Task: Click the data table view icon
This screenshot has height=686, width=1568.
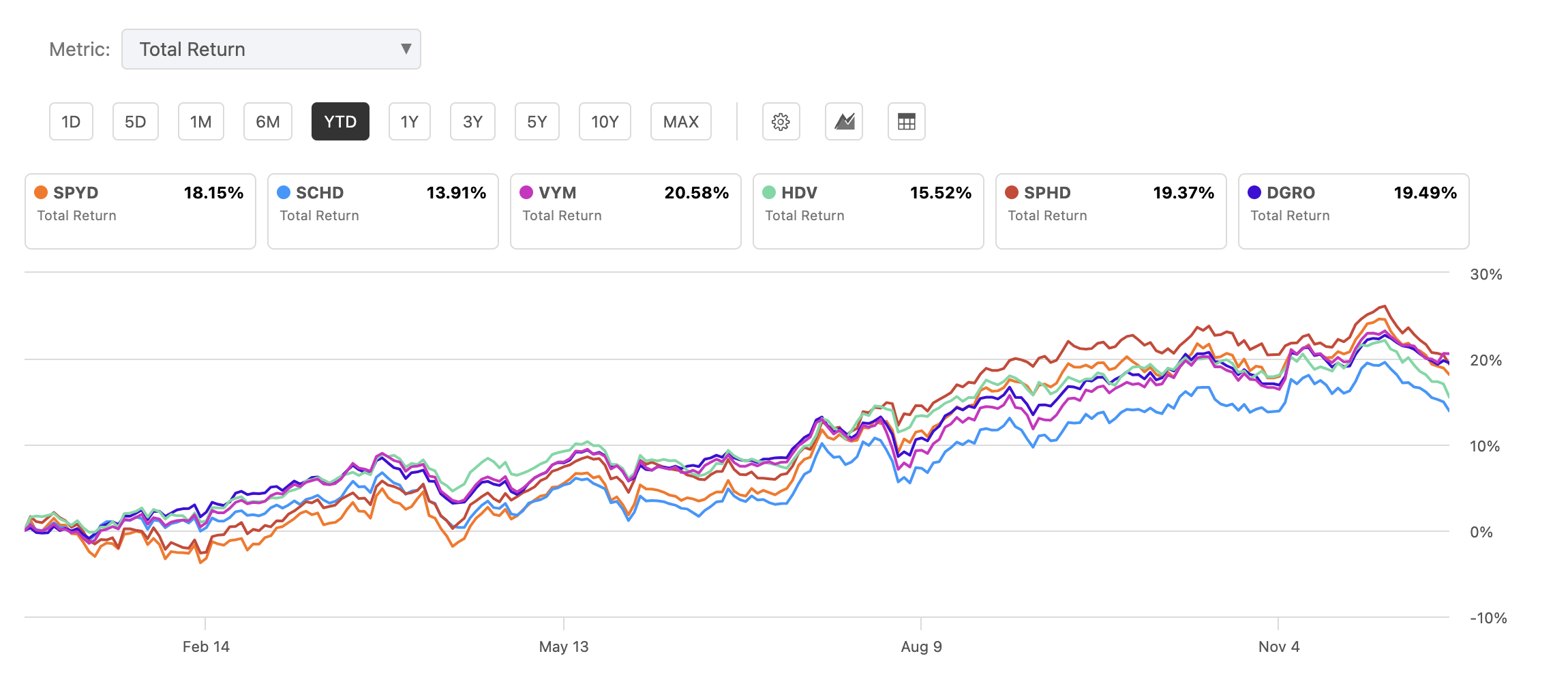Action: click(906, 122)
